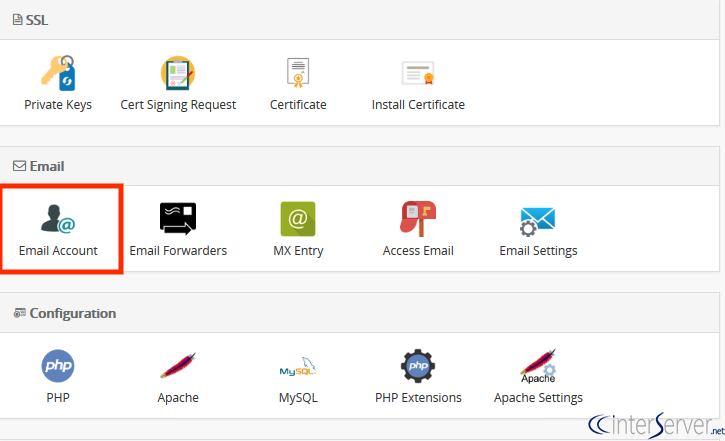725x441 pixels.
Task: Open the Email Settings envelope icon
Action: 538,220
